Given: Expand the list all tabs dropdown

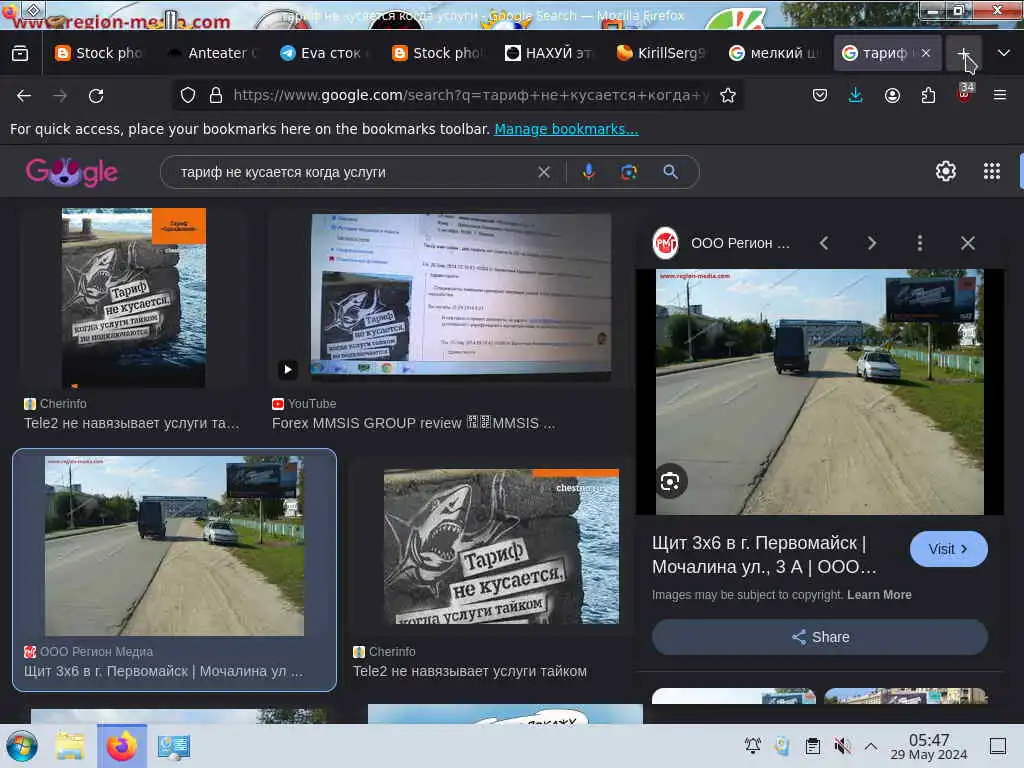Looking at the screenshot, I should pyautogui.click(x=1004, y=54).
